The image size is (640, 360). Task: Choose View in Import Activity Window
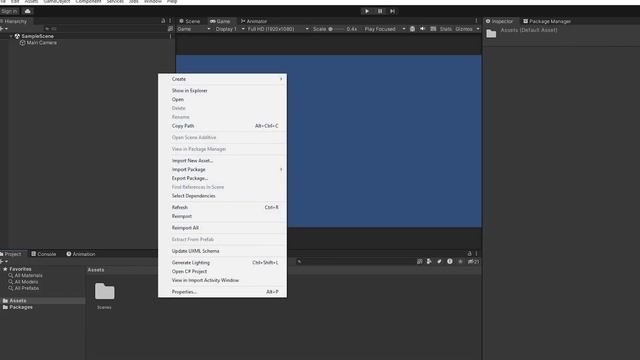point(222,280)
